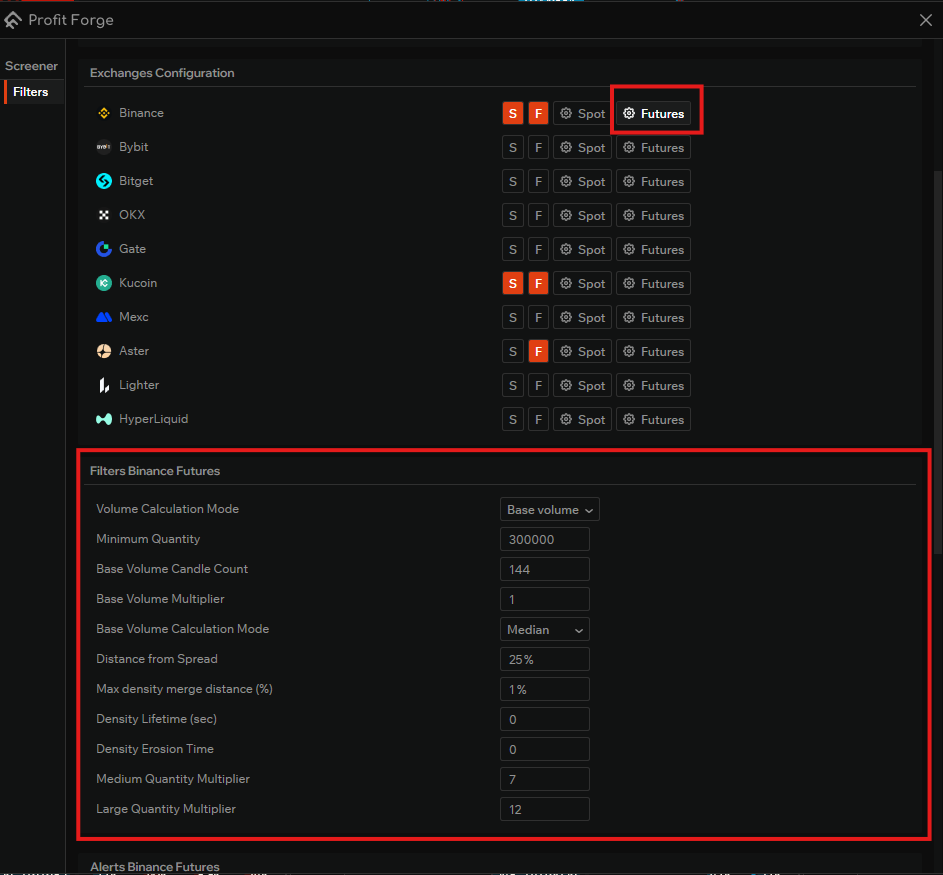Close the Profit Forge window
This screenshot has width=943, height=875.
coord(926,20)
